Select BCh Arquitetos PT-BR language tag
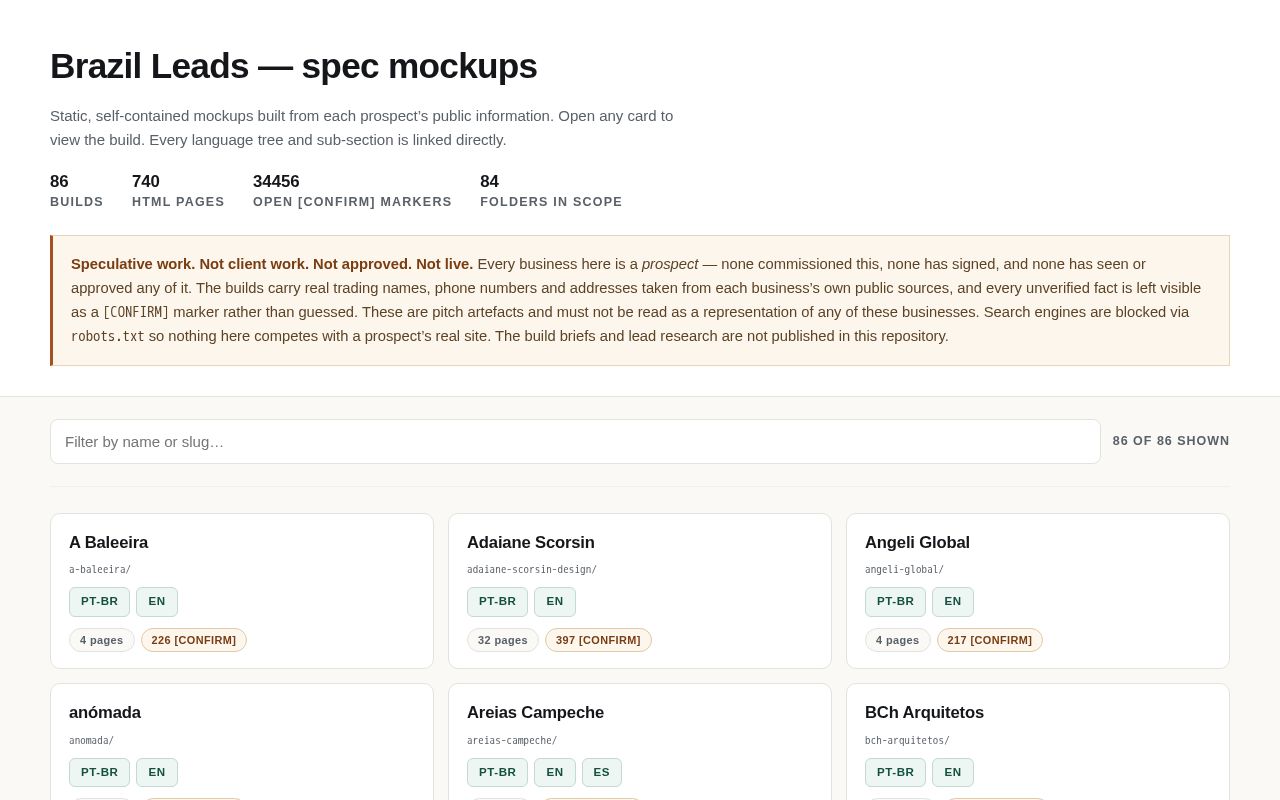The image size is (1280, 800). [895, 772]
